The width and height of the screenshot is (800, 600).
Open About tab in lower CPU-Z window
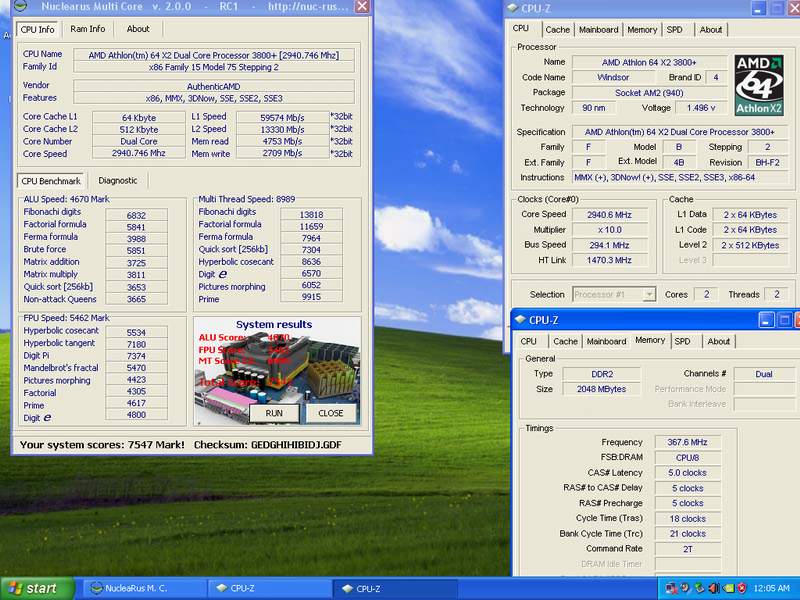(718, 341)
